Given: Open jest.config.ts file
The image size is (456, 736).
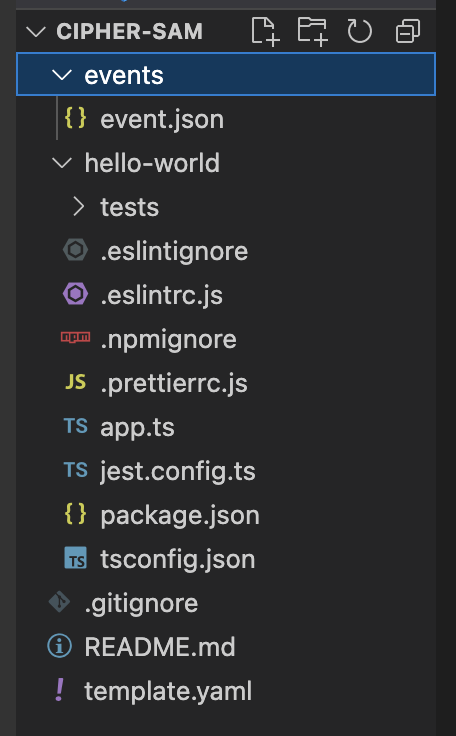Looking at the screenshot, I should pyautogui.click(x=226, y=471).
